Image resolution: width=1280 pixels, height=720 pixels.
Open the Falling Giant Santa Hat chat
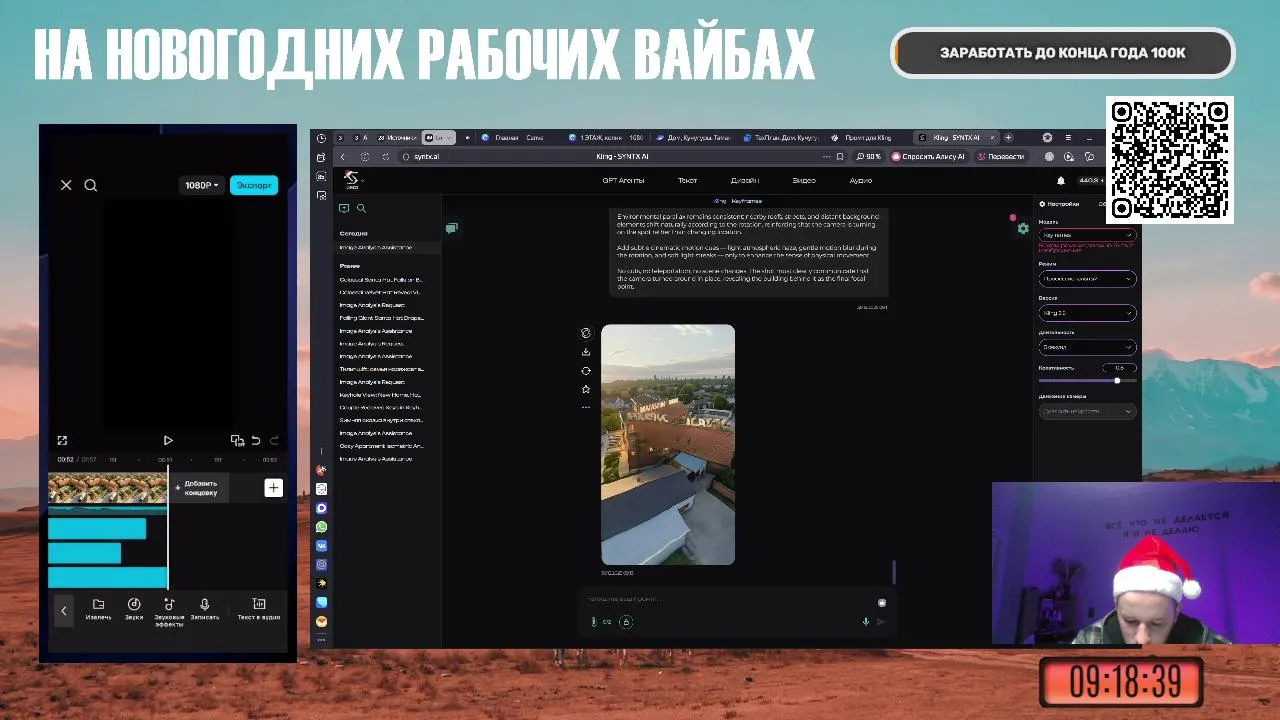[x=381, y=318]
